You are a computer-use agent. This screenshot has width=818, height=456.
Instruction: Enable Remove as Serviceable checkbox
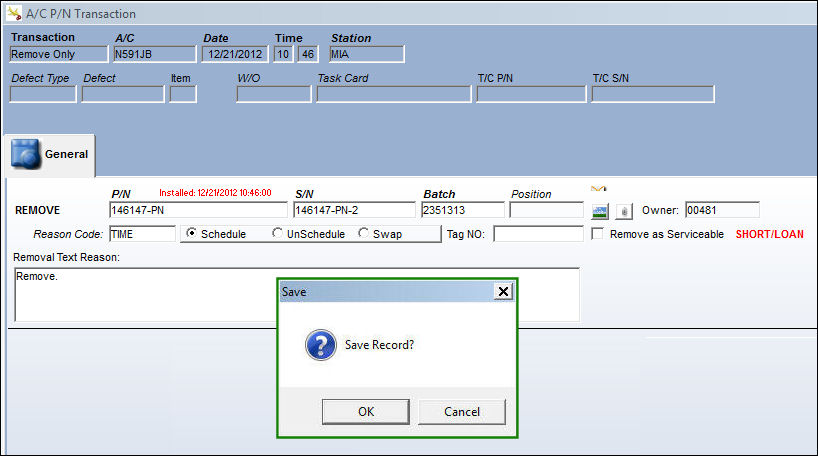[597, 234]
